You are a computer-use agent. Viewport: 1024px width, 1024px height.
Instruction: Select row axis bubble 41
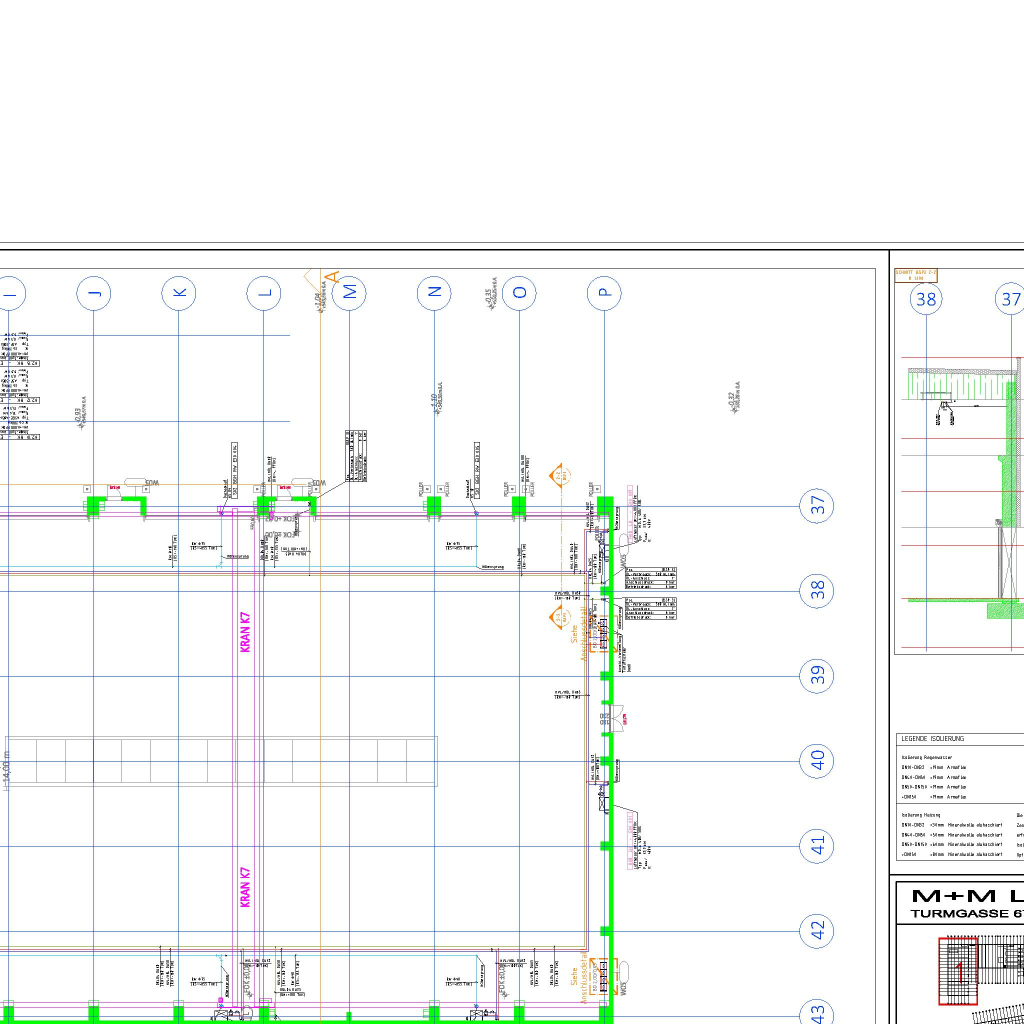click(x=819, y=847)
